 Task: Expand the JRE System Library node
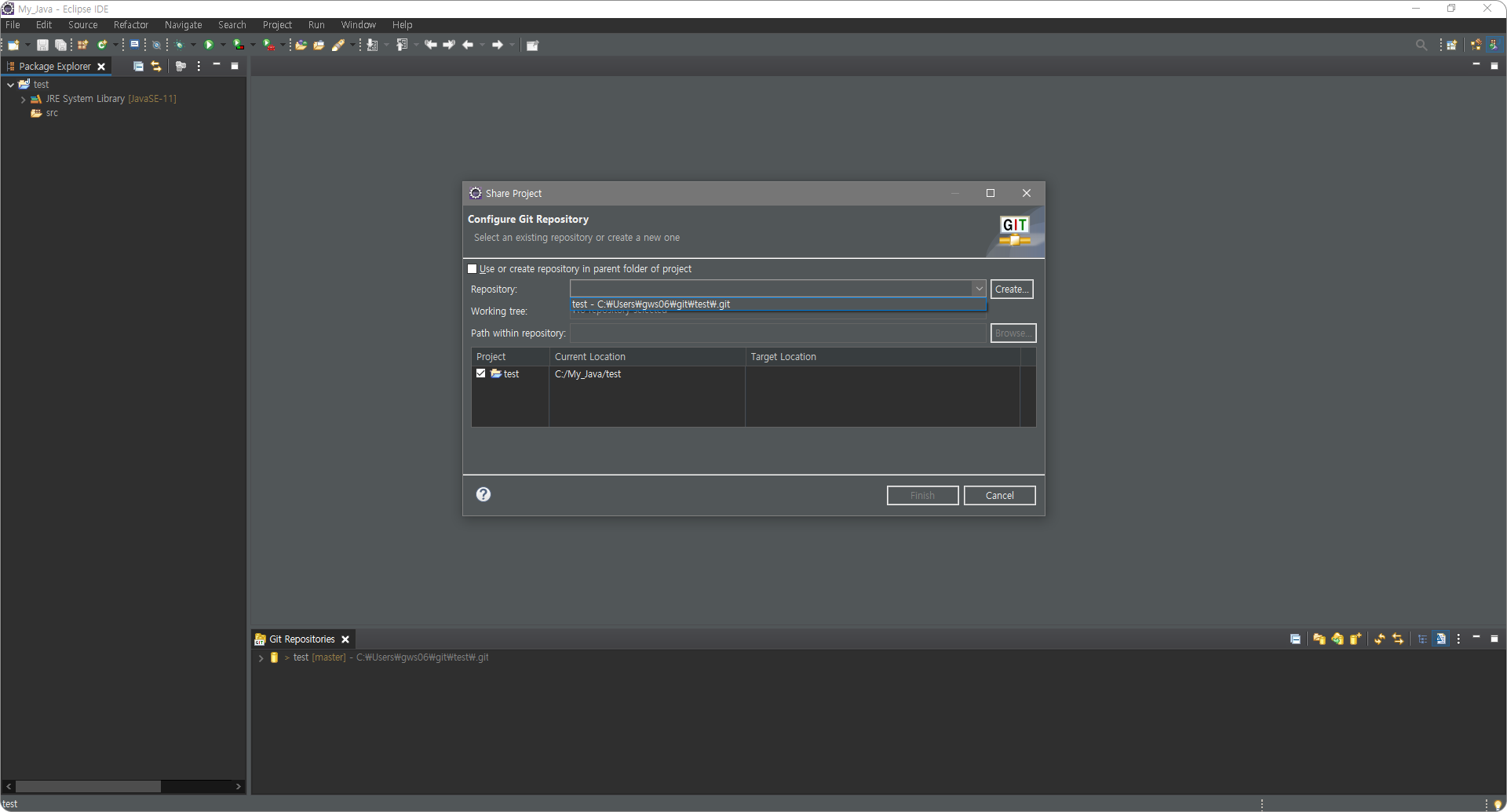(24, 100)
